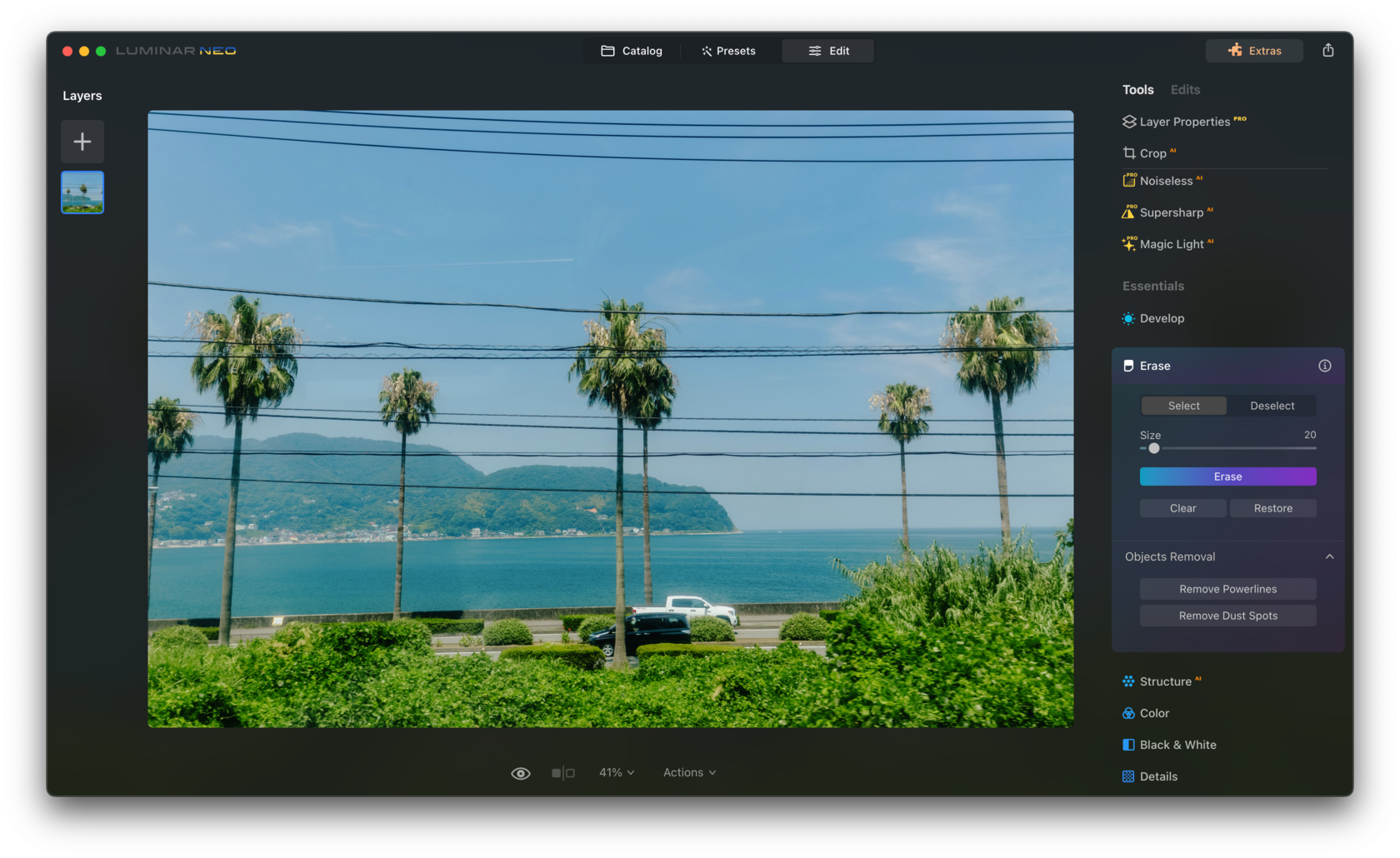Viewport: 1400px width, 858px height.
Task: Click the Layers panel heading
Action: [82, 96]
